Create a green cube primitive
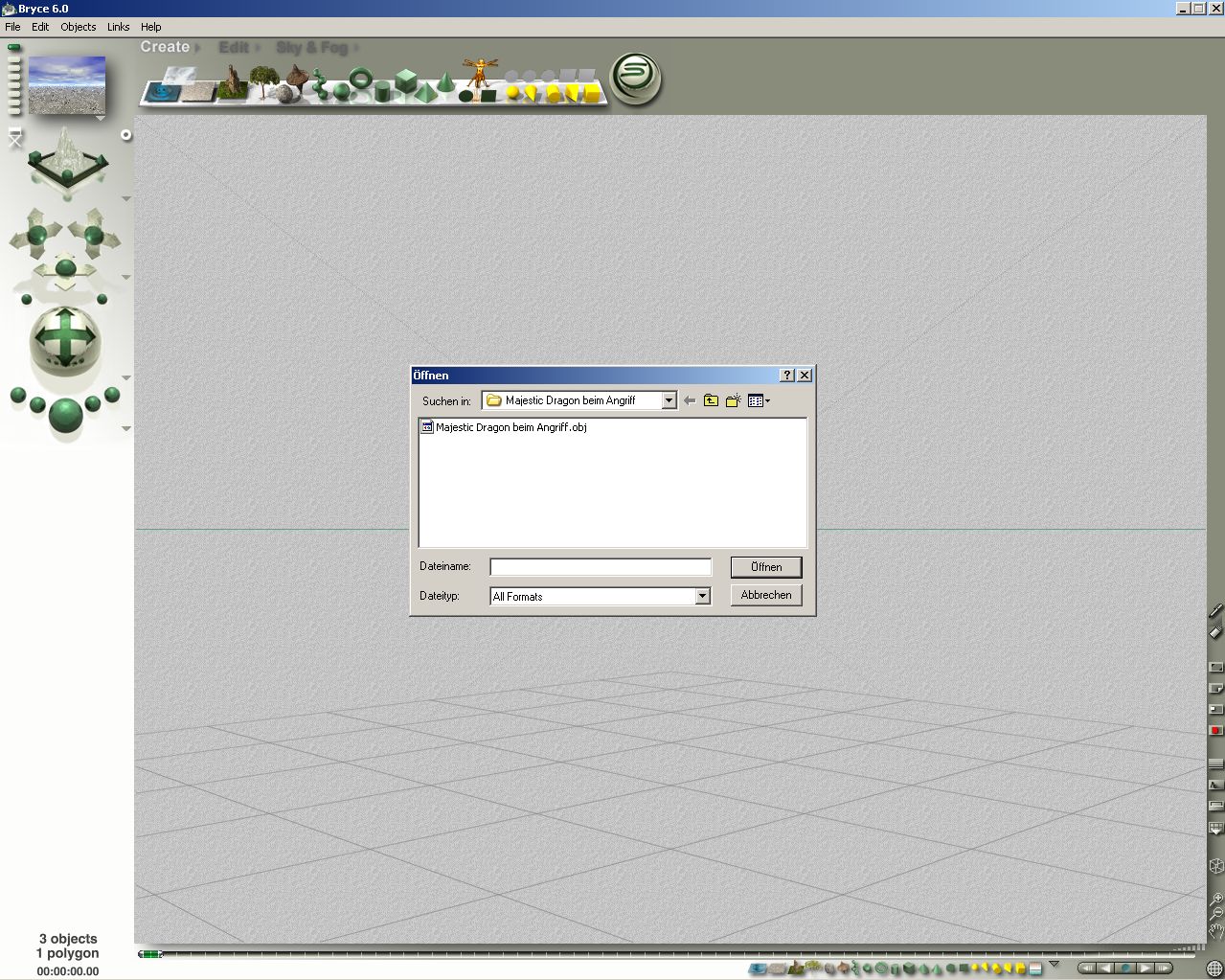The image size is (1225, 980). pyautogui.click(x=406, y=80)
